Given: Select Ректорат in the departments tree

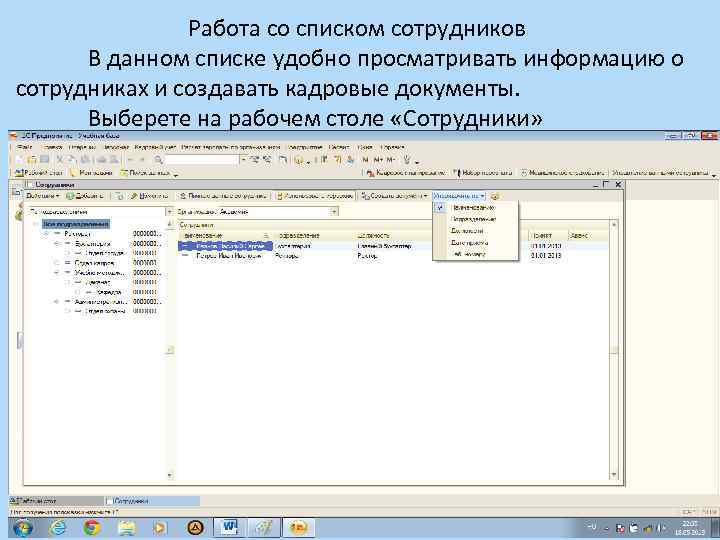Looking at the screenshot, I should click(x=78, y=234).
